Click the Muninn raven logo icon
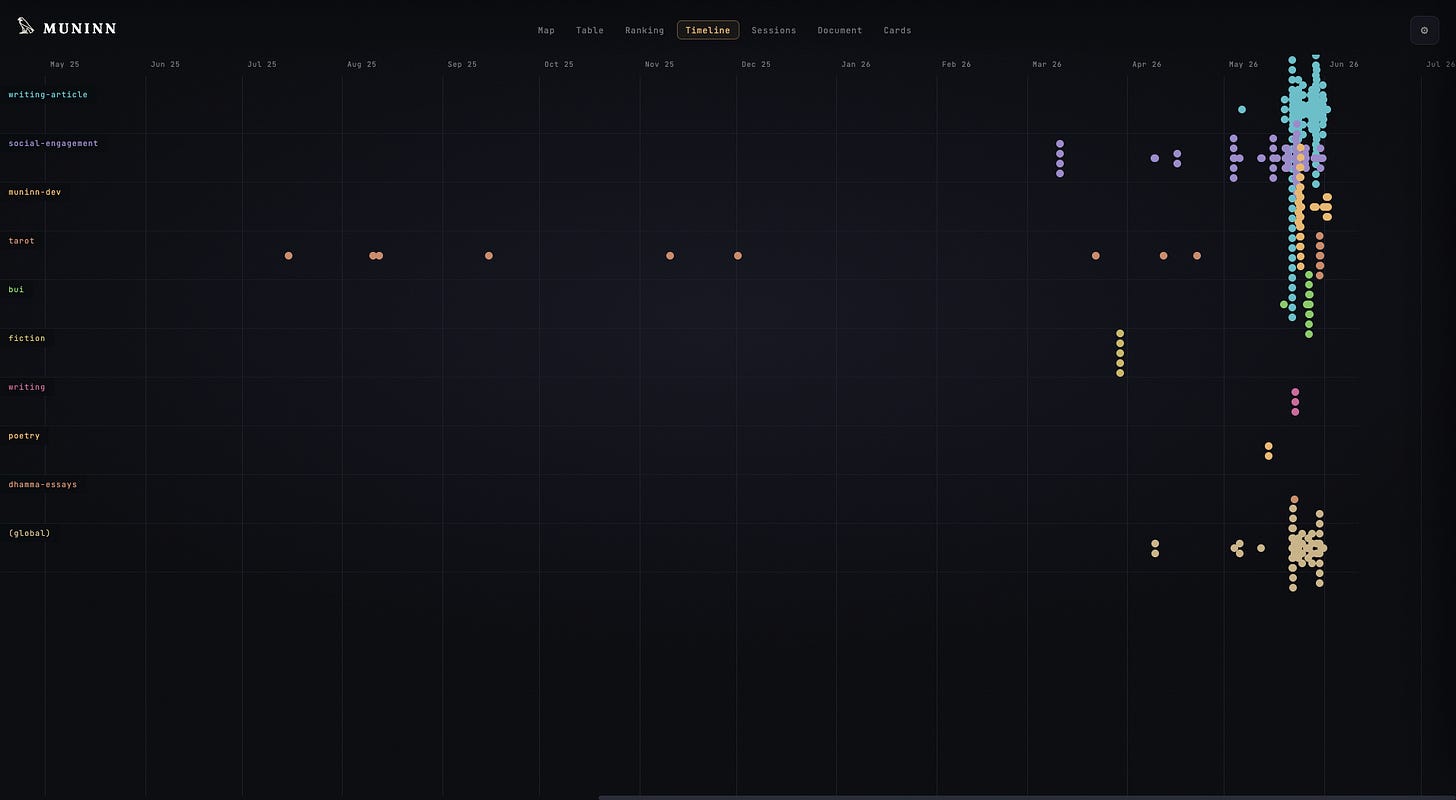 coord(26,27)
